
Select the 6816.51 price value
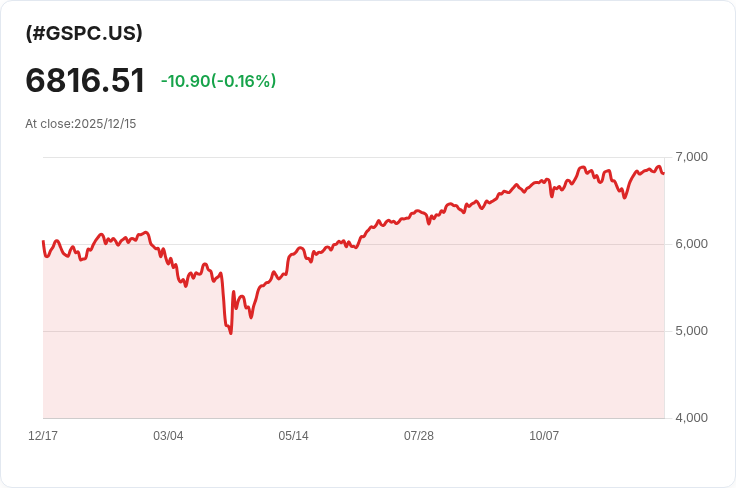pyautogui.click(x=85, y=81)
